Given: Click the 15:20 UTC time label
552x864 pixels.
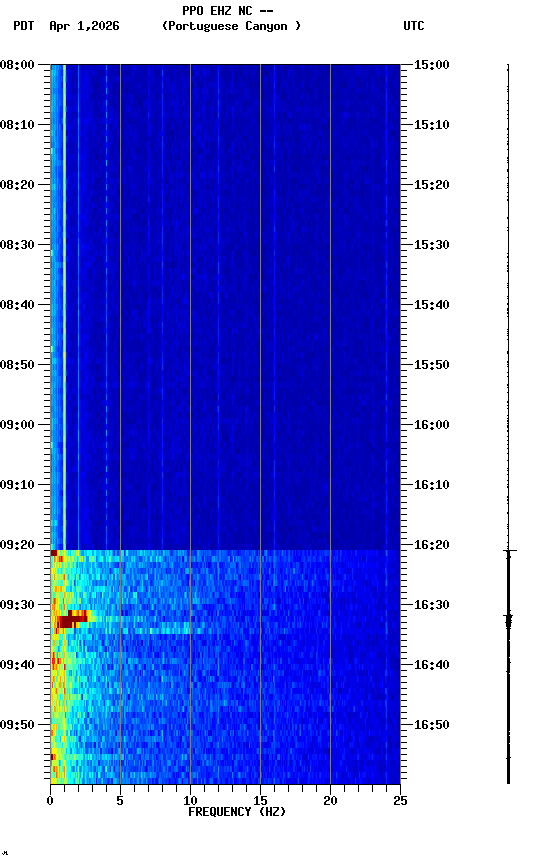Looking at the screenshot, I should click(x=432, y=185).
